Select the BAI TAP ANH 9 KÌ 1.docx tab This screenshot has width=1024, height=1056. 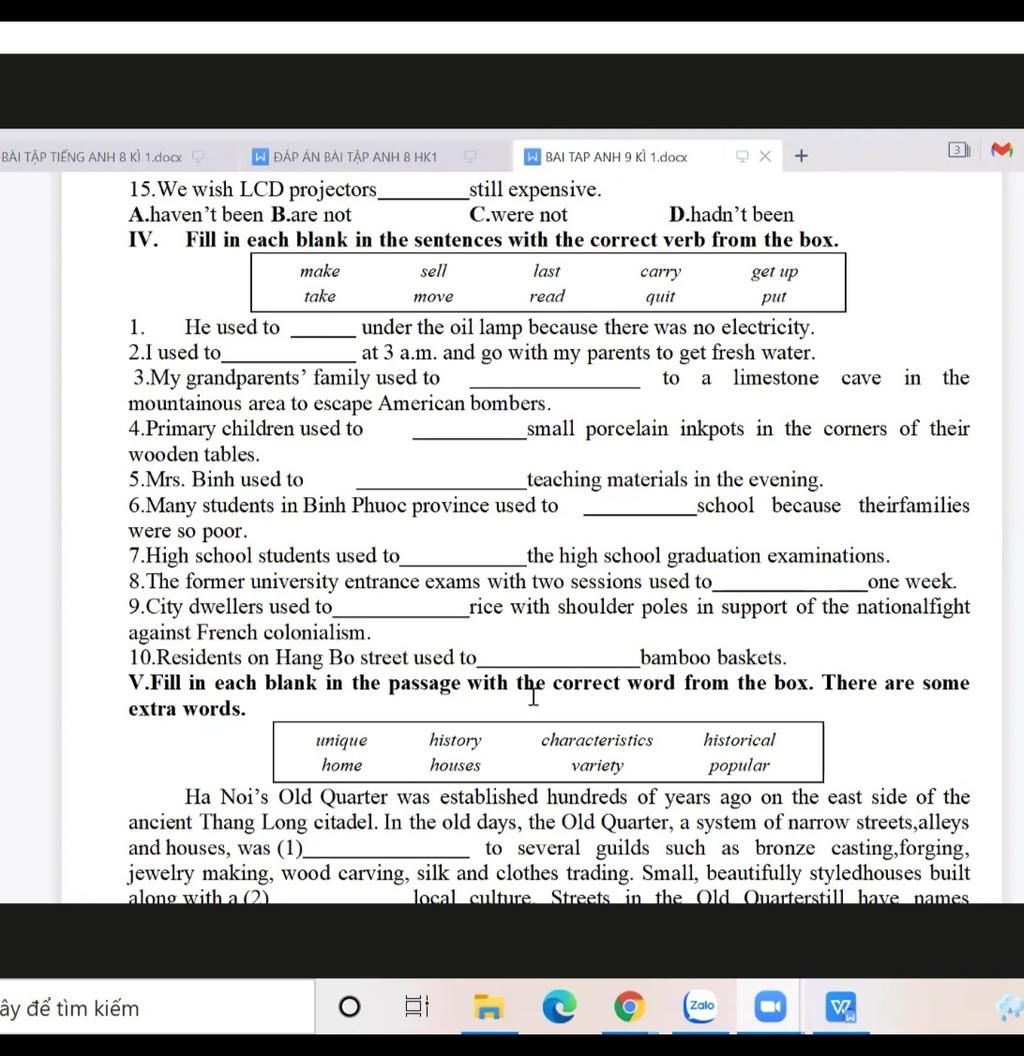[x=615, y=157]
